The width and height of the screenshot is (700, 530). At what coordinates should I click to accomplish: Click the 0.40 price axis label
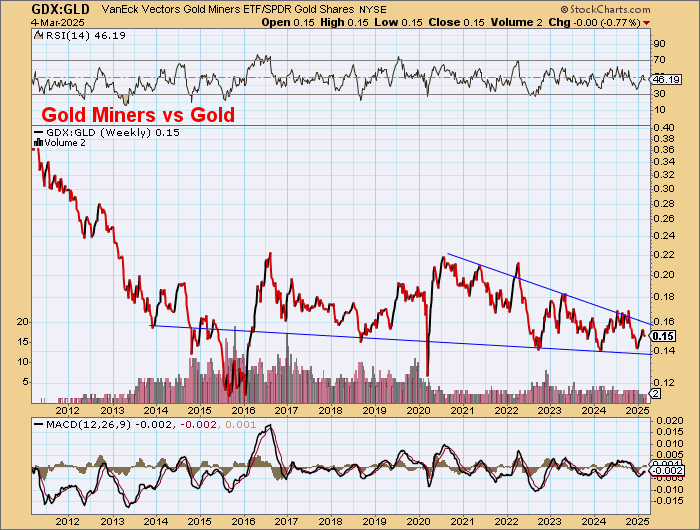[663, 128]
